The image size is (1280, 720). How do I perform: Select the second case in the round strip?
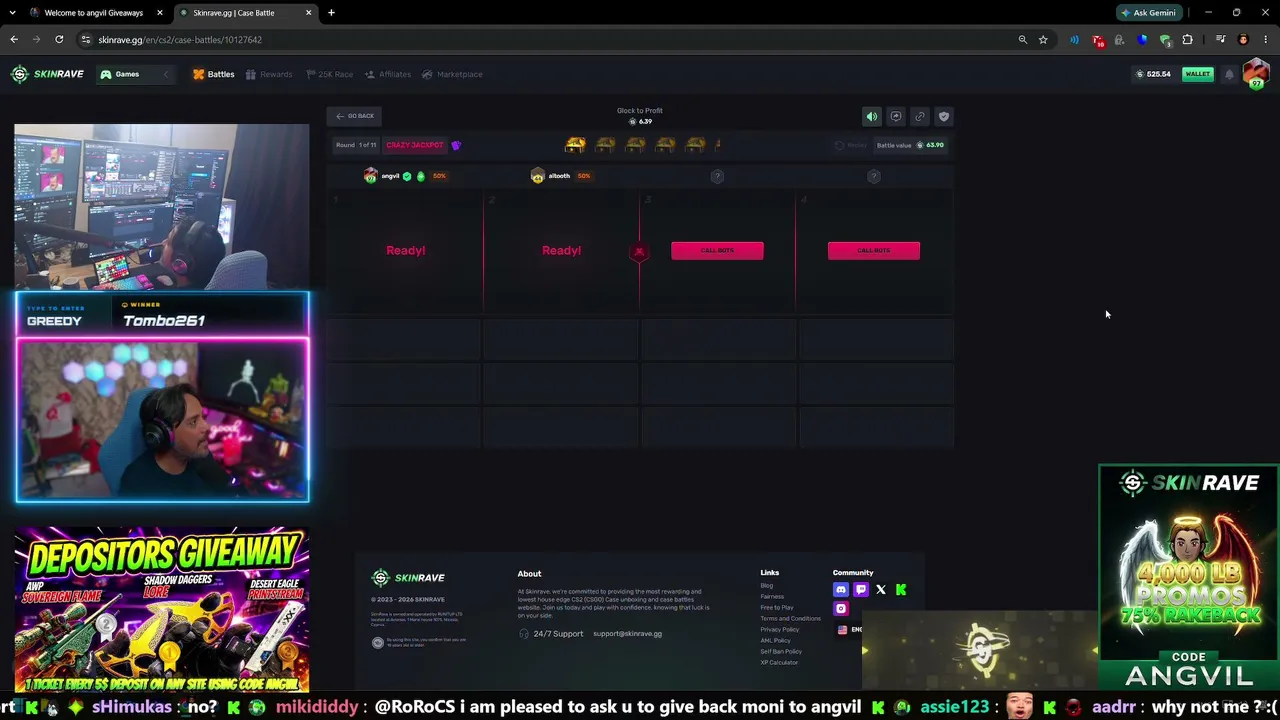[x=605, y=145]
